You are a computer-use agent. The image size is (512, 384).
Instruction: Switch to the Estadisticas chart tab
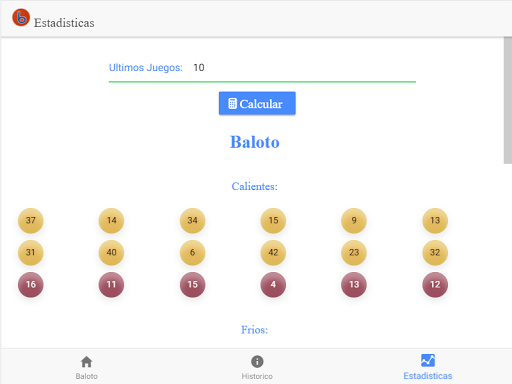pos(428,367)
